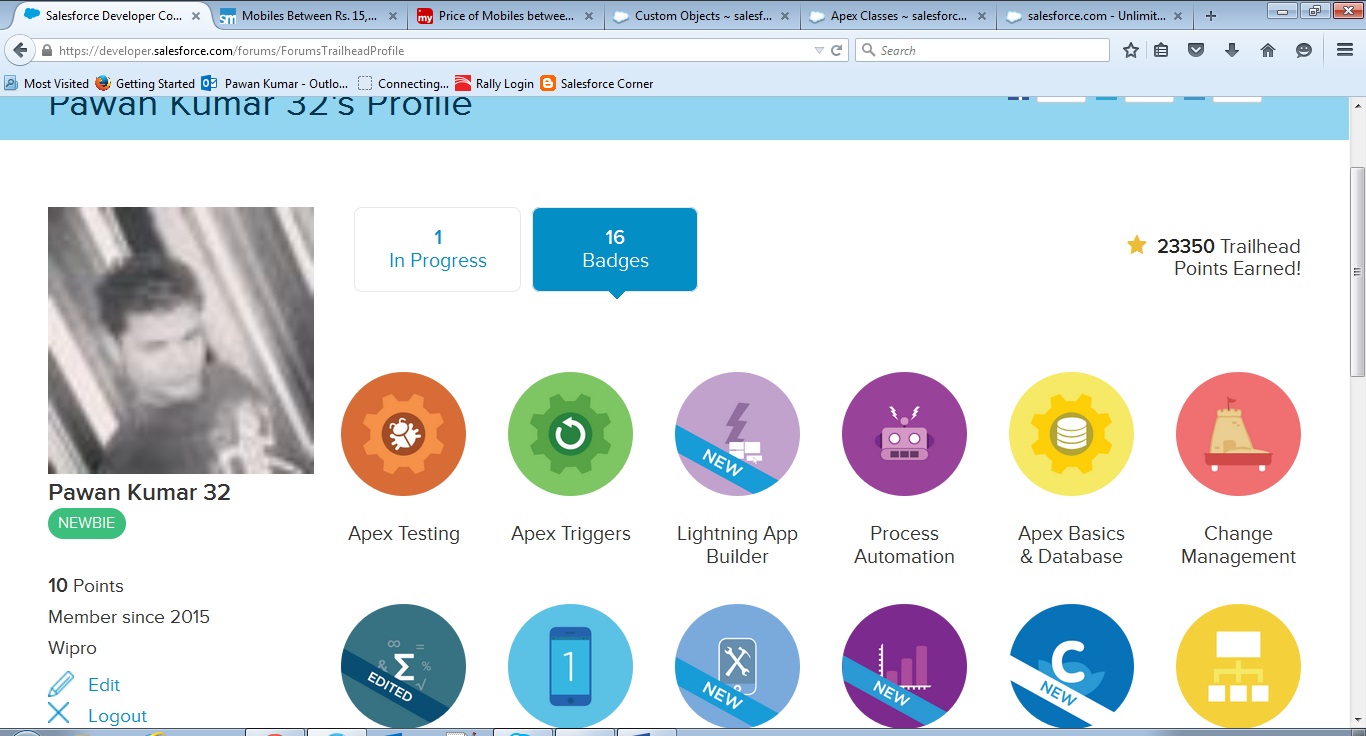
Task: Click the "Member since 2015" text
Action: pos(129,617)
